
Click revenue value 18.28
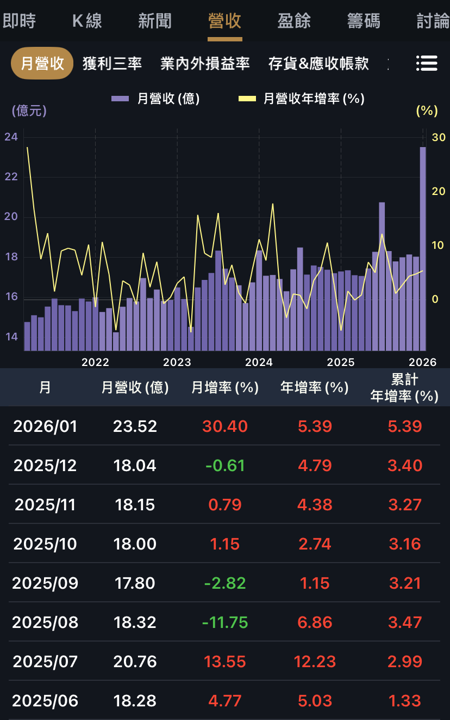[x=135, y=701]
